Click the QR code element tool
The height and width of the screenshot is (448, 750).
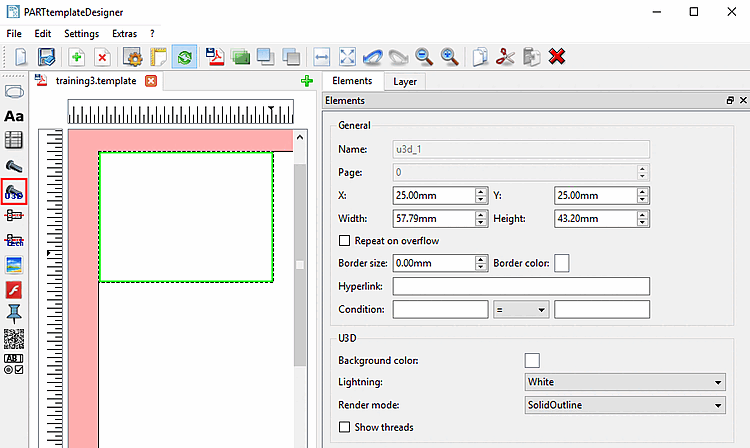(x=14, y=339)
